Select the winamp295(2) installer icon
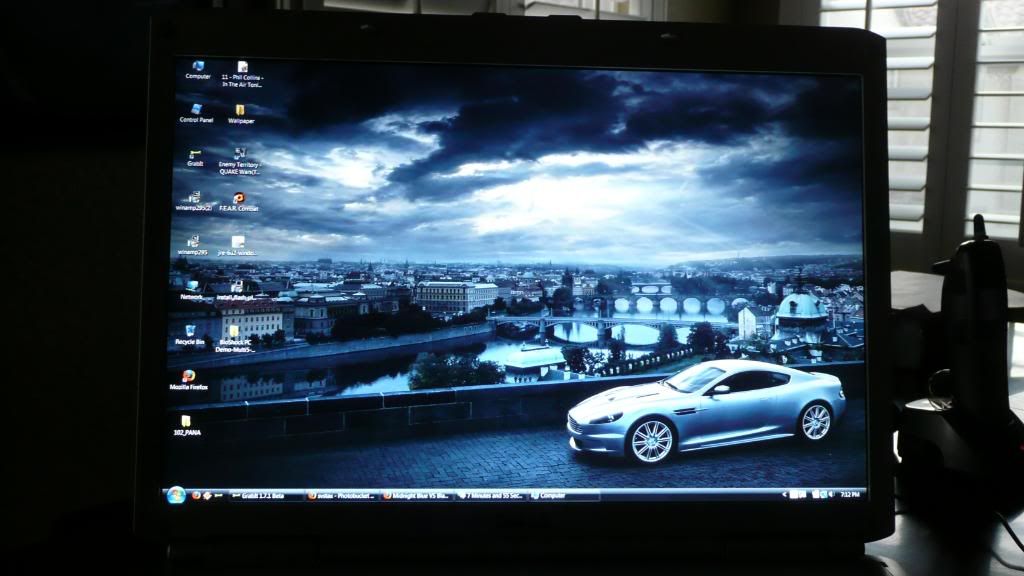 tap(194, 201)
